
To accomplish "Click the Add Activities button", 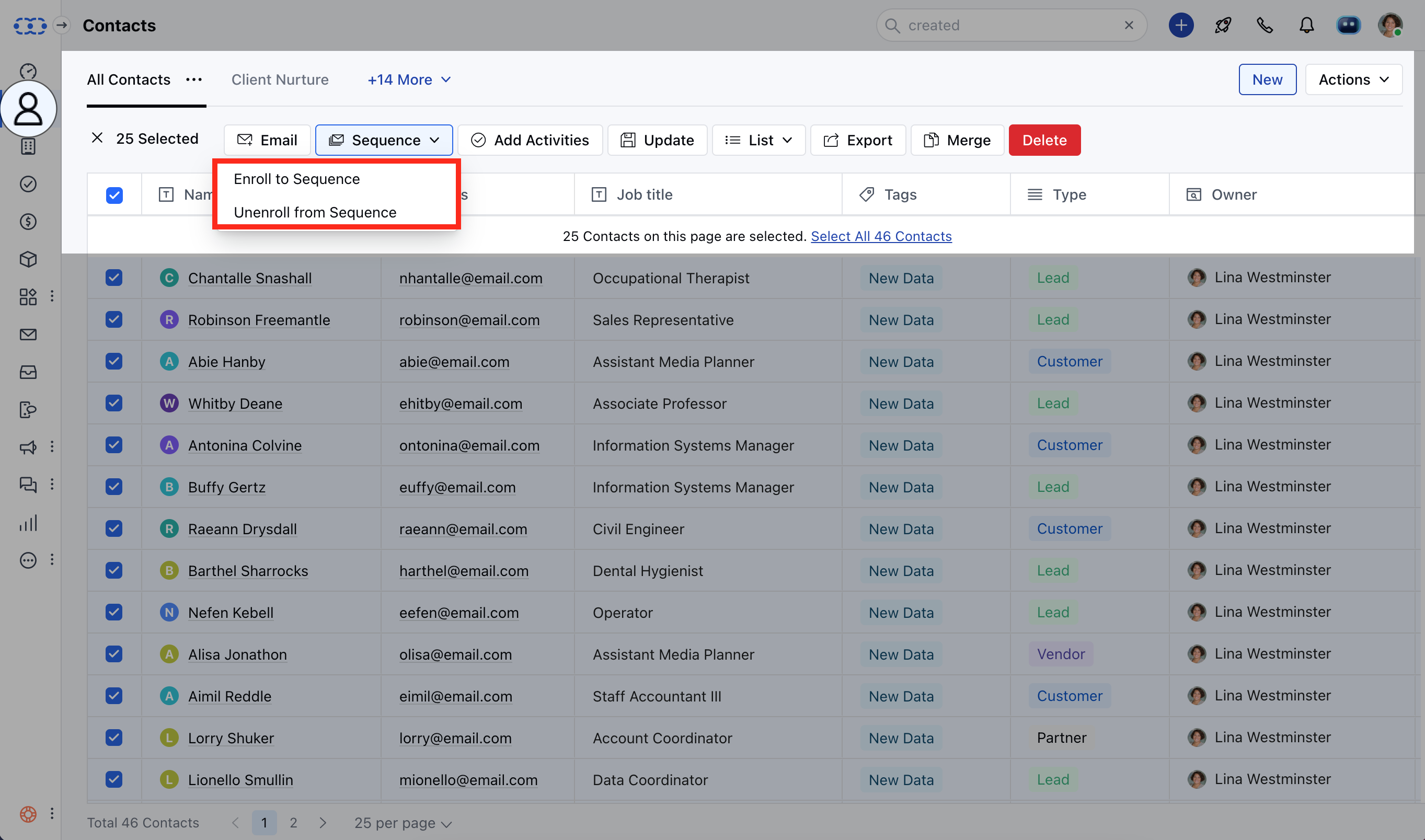I will [x=530, y=140].
